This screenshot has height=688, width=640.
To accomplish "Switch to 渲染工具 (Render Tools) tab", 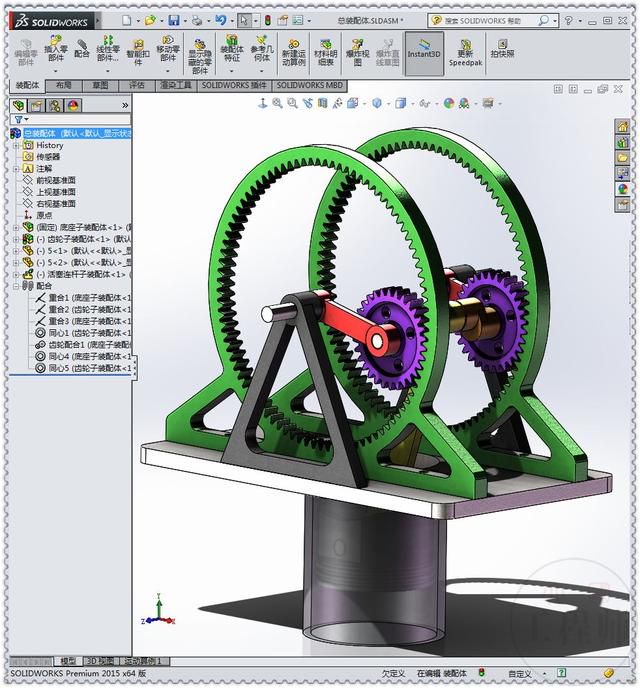I will [x=175, y=85].
